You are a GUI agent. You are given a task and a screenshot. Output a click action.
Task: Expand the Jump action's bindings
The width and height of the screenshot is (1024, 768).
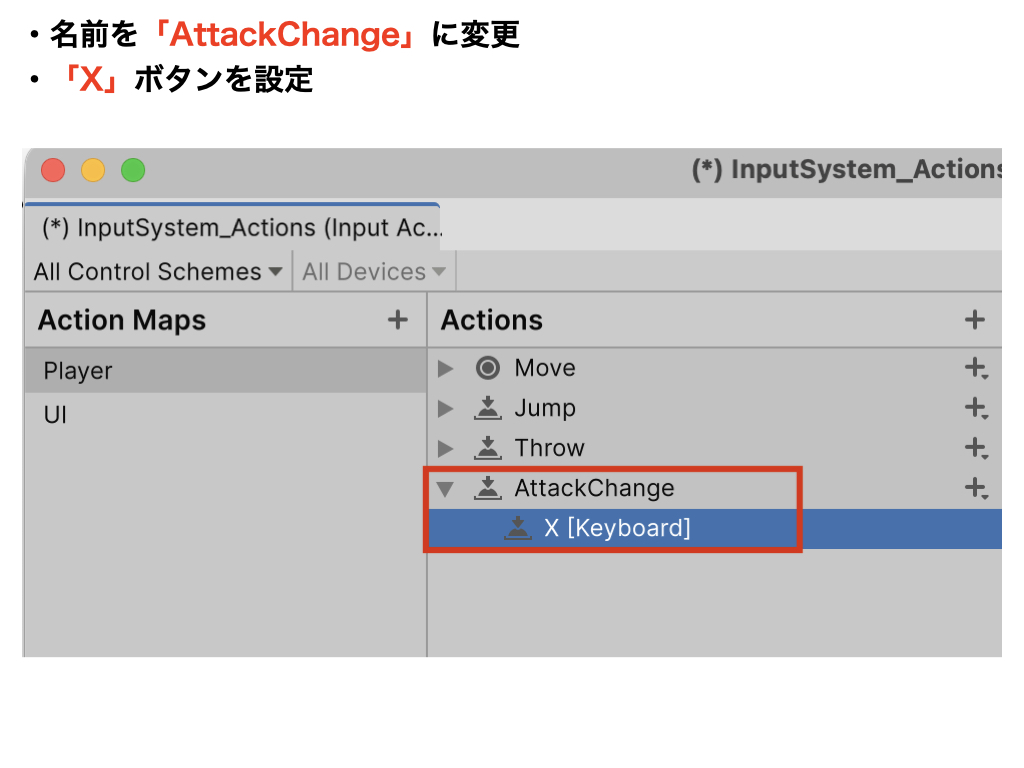pos(445,409)
